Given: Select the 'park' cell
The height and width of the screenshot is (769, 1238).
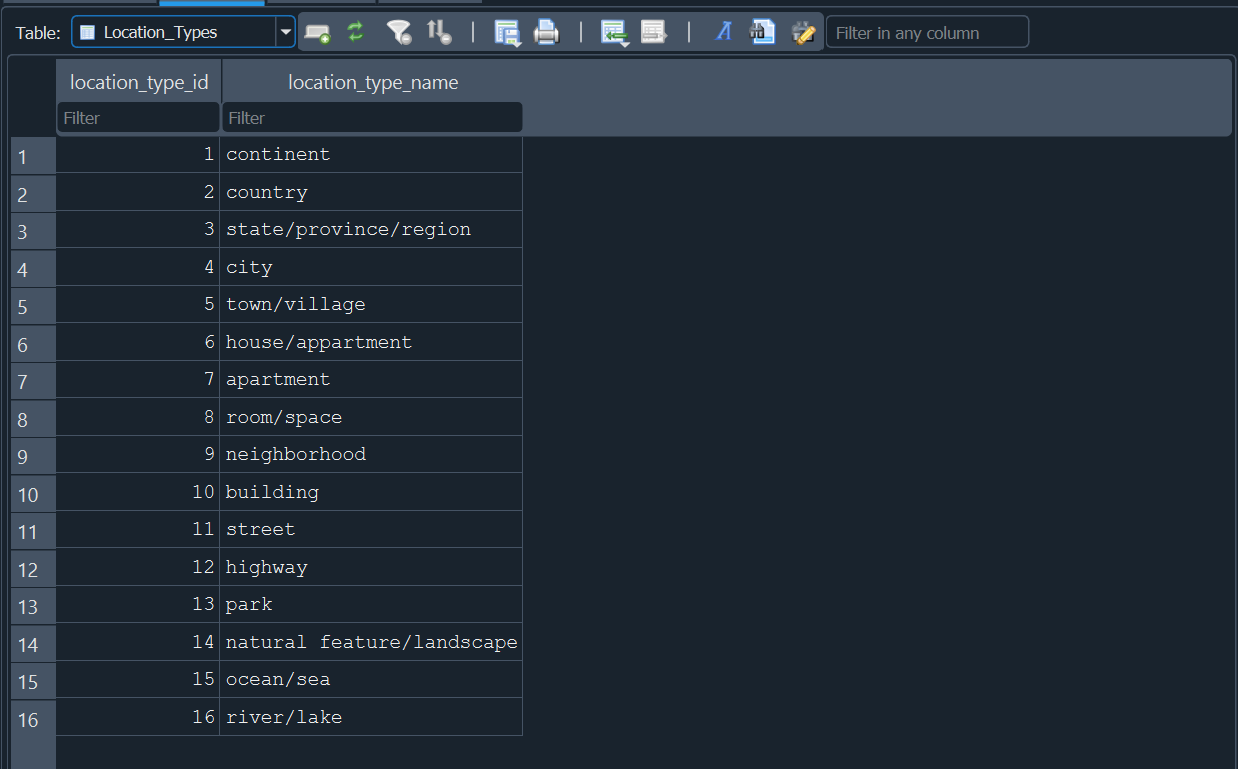Looking at the screenshot, I should click(x=371, y=605).
